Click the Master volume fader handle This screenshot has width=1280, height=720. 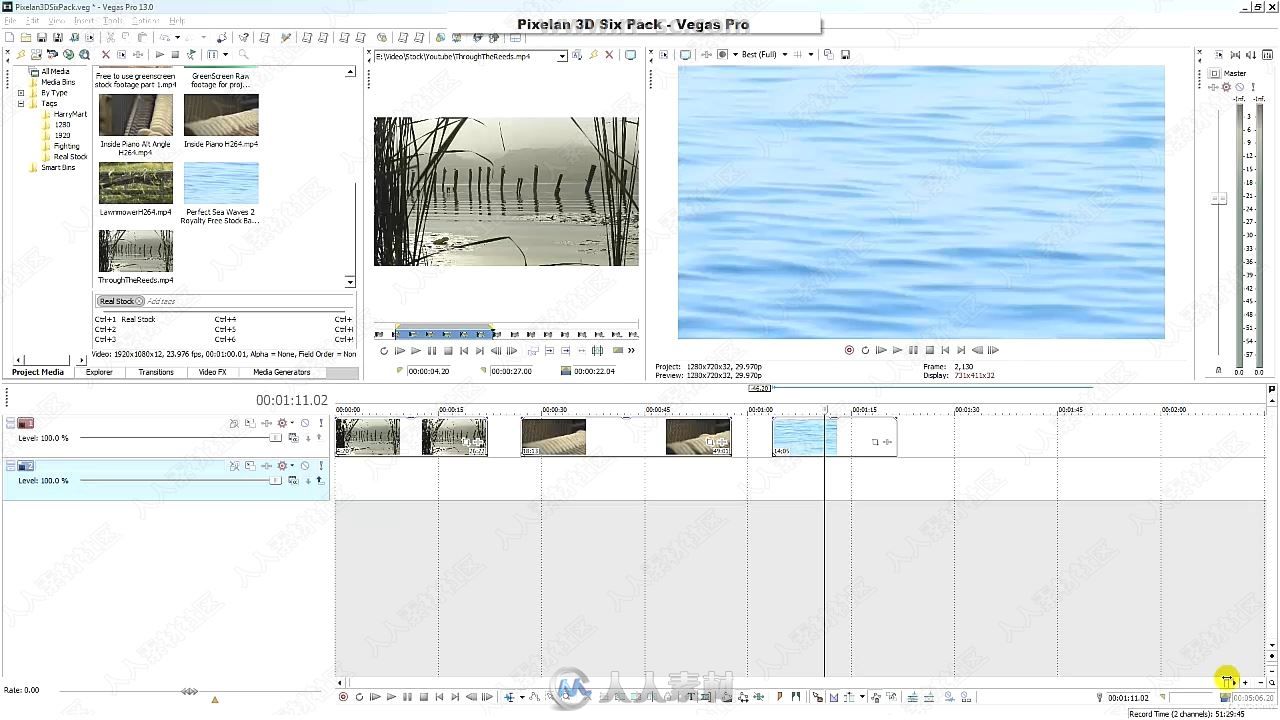point(1218,199)
